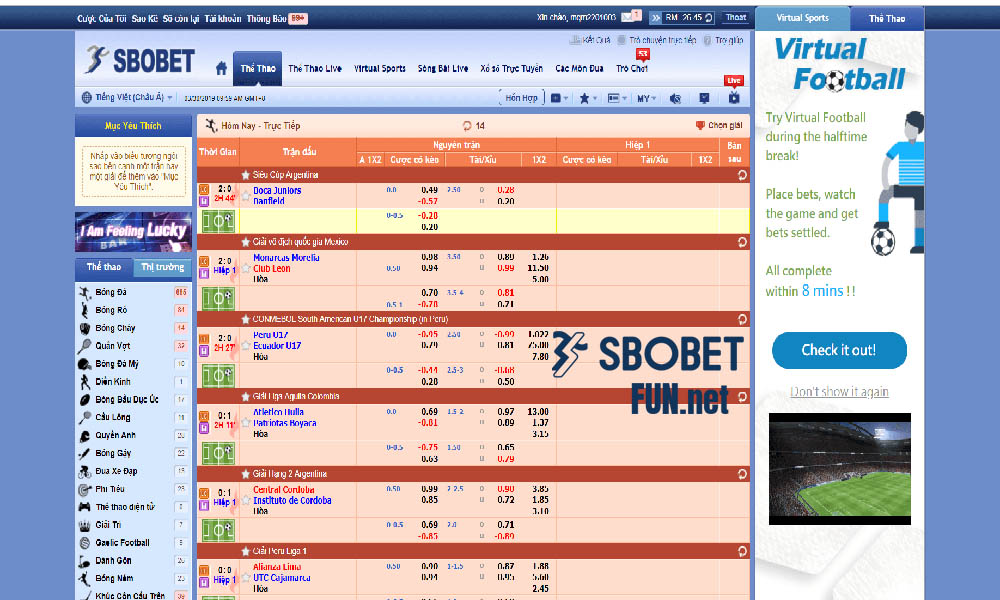1000x600 pixels.
Task: Open Kết Quả results icon link
Action: pos(590,40)
